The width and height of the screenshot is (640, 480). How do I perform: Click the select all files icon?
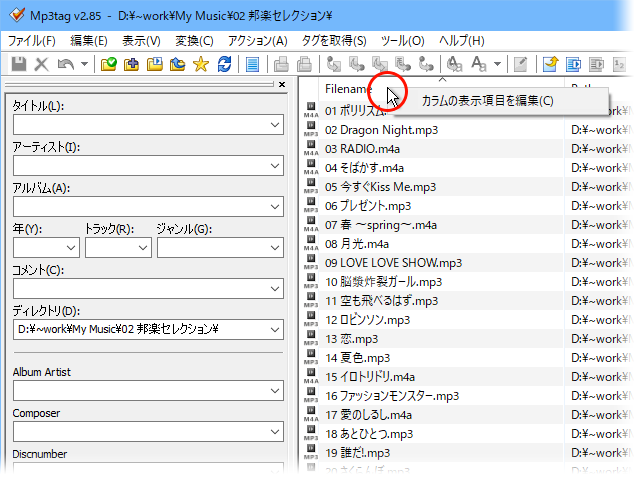coord(253,64)
